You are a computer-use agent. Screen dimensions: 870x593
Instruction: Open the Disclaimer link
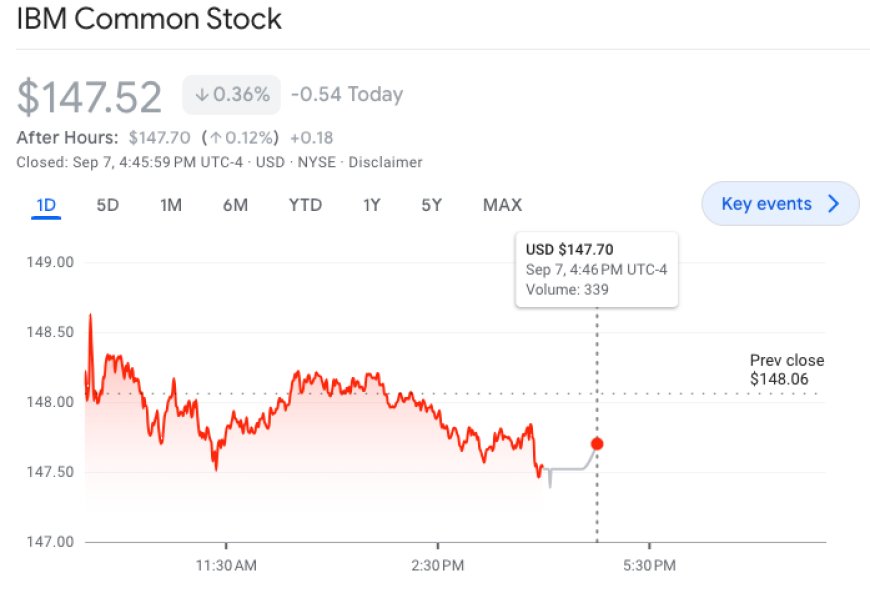pos(386,162)
